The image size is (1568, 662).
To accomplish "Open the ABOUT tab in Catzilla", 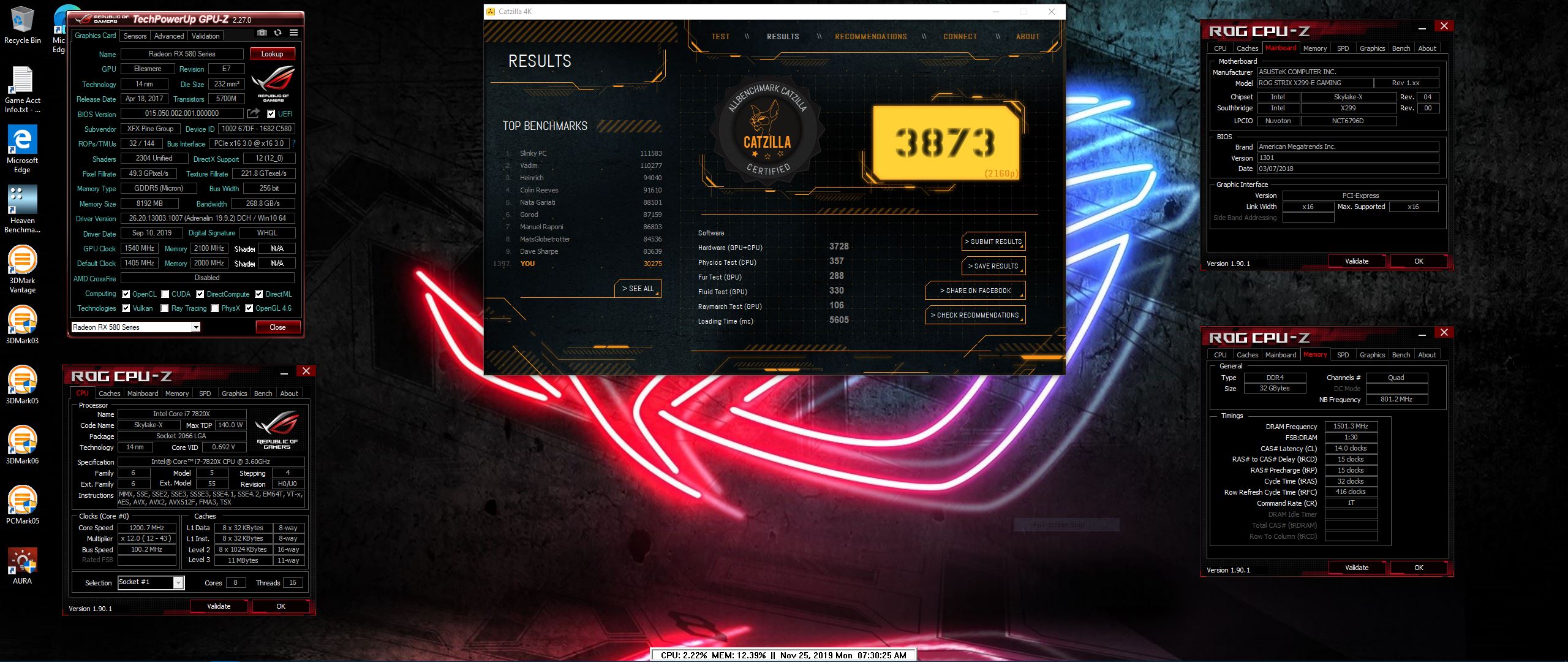I will click(1028, 37).
